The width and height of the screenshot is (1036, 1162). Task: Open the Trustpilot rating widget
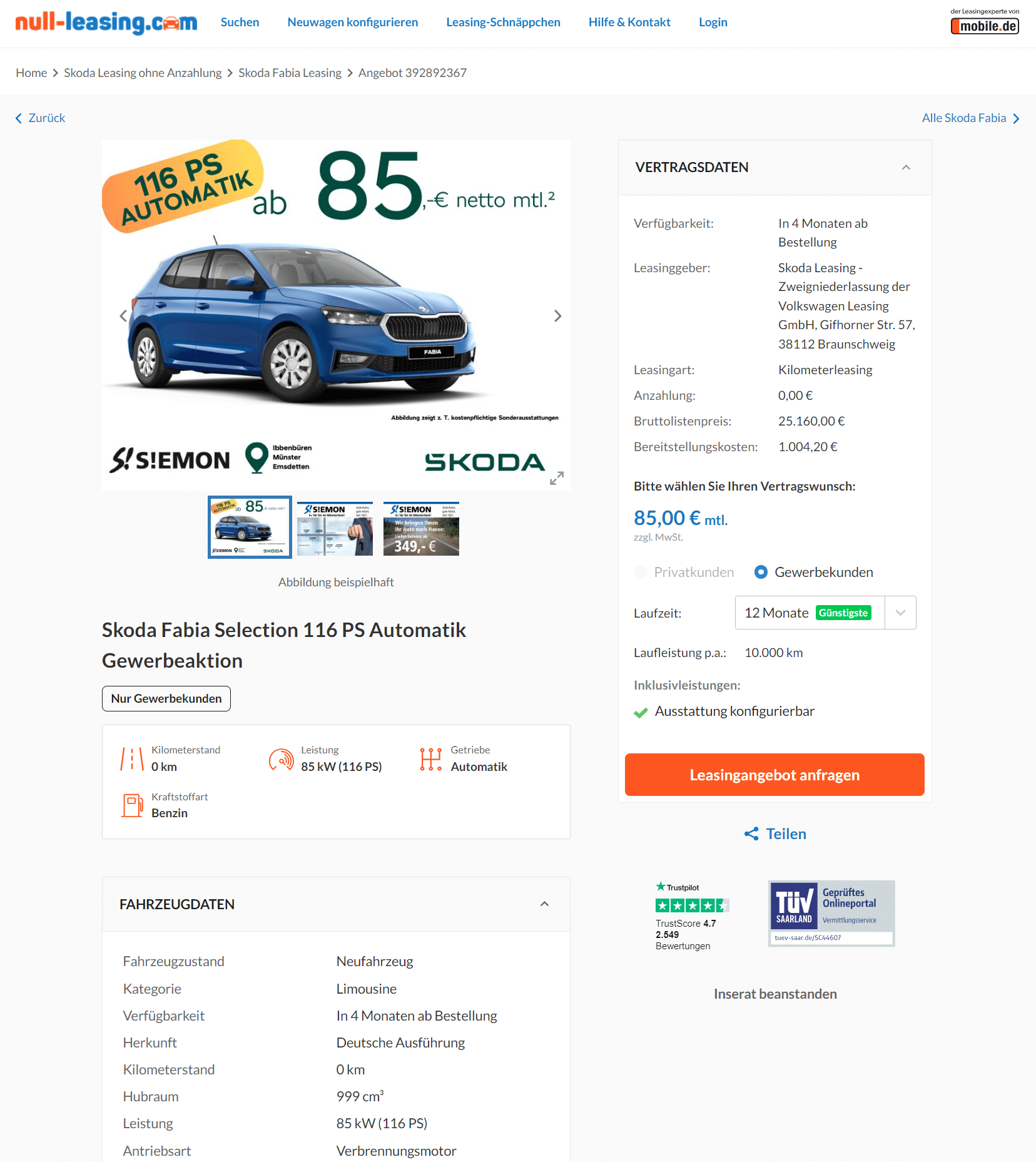692,916
